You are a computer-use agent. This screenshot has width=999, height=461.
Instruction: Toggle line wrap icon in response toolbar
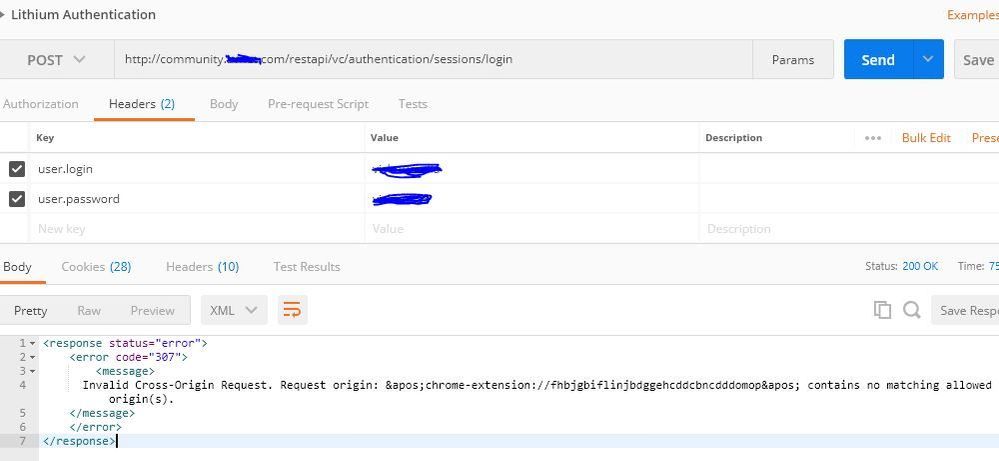[292, 310]
